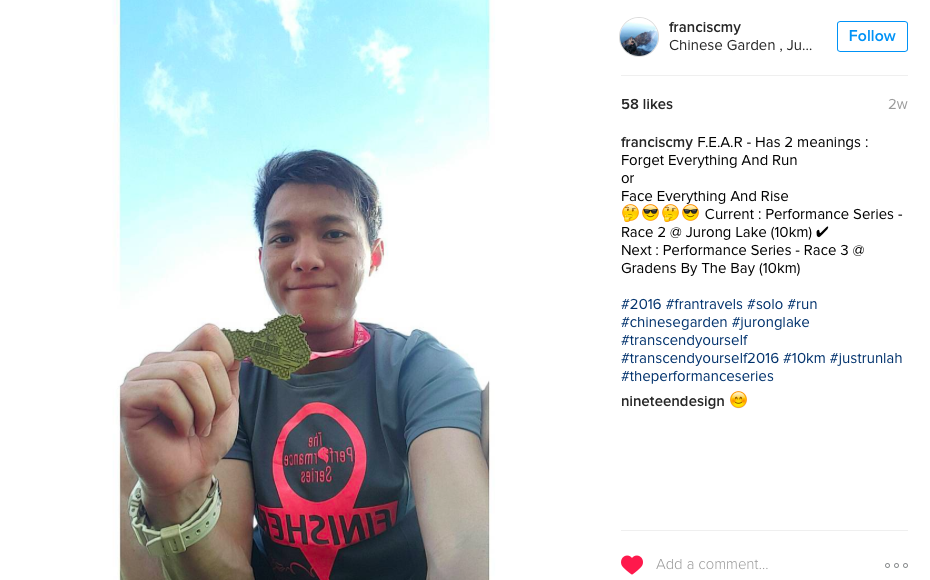Viewport: 930px width, 580px height.
Task: Open the franciscmy username in header
Action: tap(705, 27)
